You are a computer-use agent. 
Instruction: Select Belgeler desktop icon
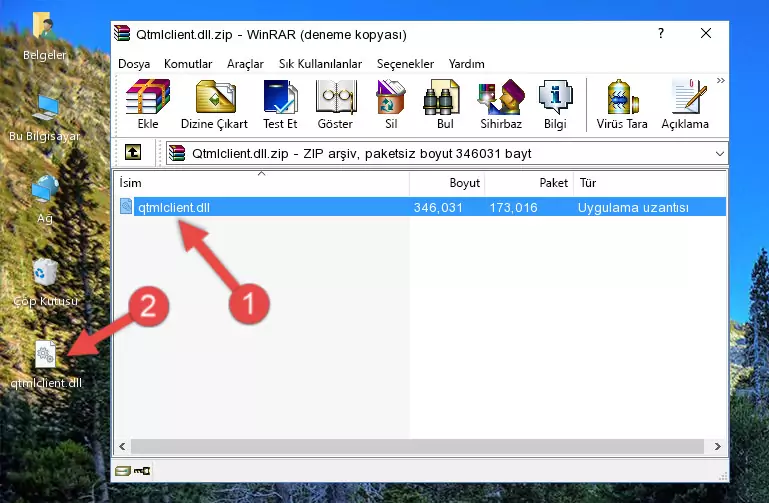45,36
